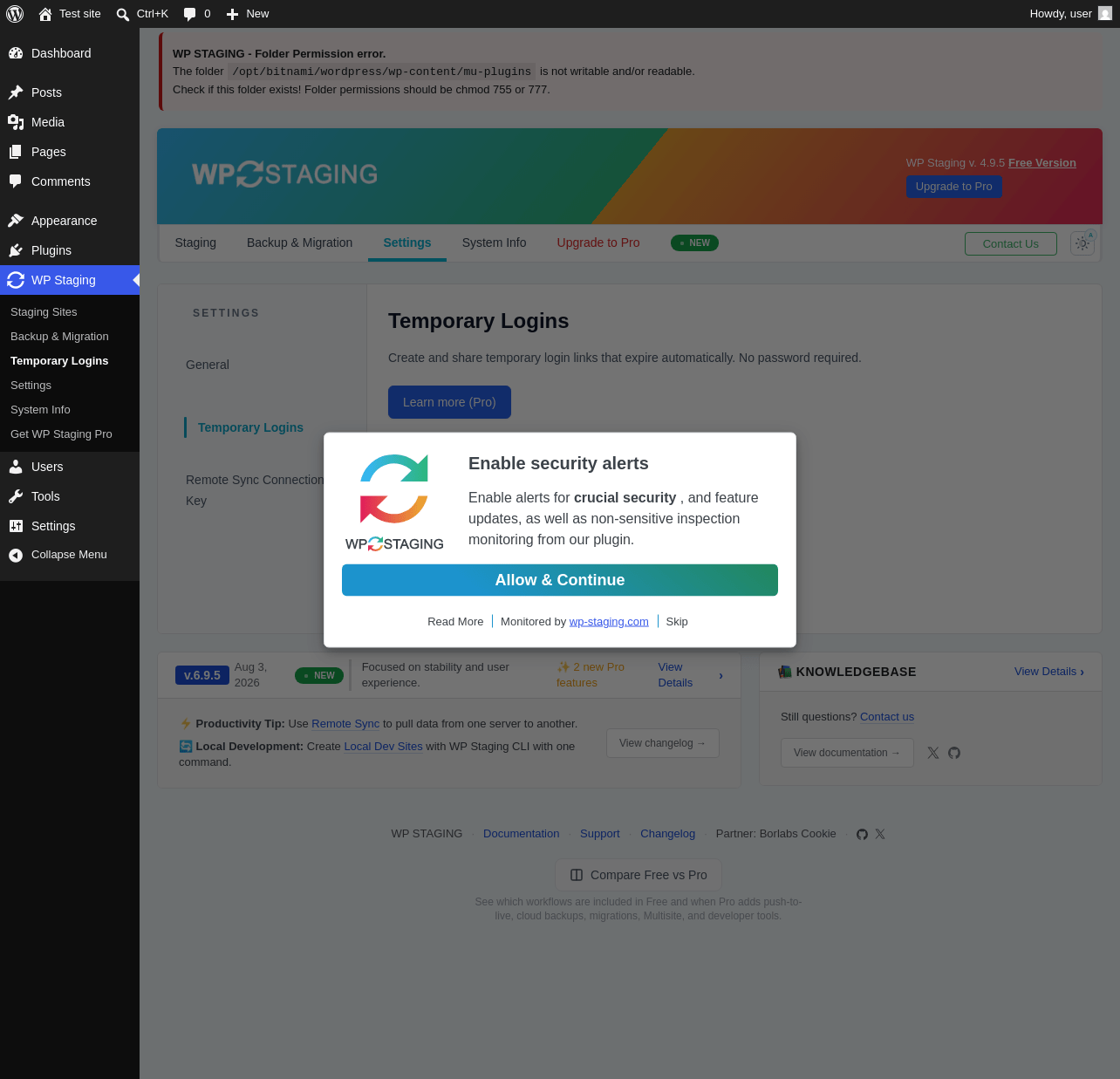Click the Test site home icon
1120x1079 pixels.
[45, 14]
